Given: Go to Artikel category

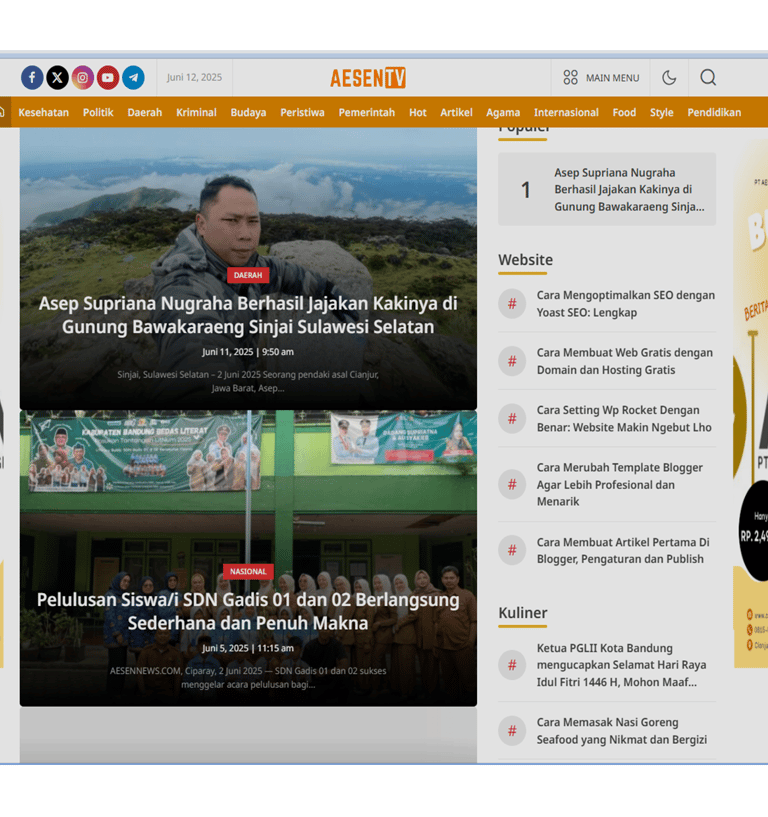Looking at the screenshot, I should (x=456, y=113).
